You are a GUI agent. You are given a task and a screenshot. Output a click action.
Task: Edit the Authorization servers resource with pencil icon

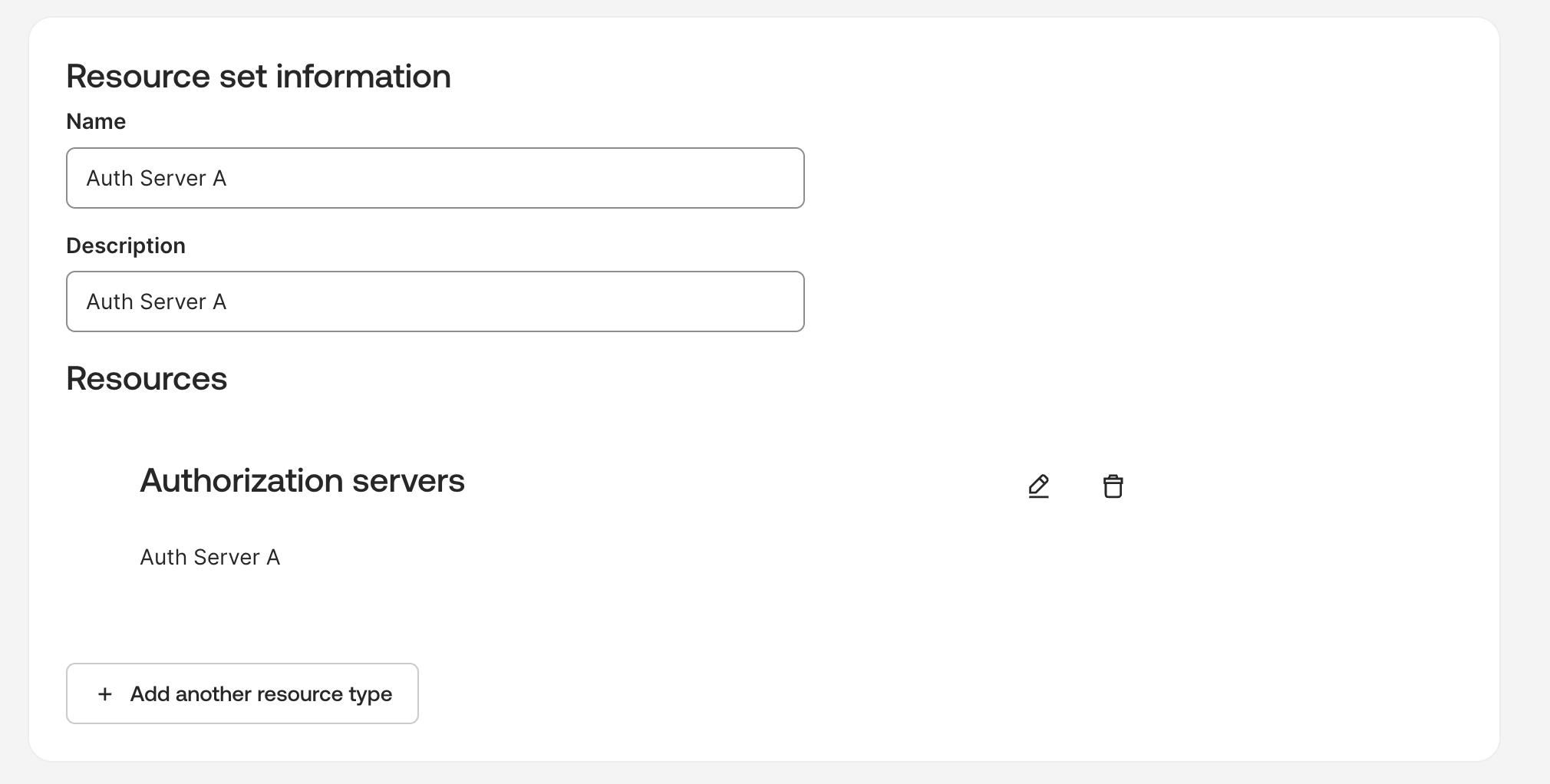[1038, 486]
